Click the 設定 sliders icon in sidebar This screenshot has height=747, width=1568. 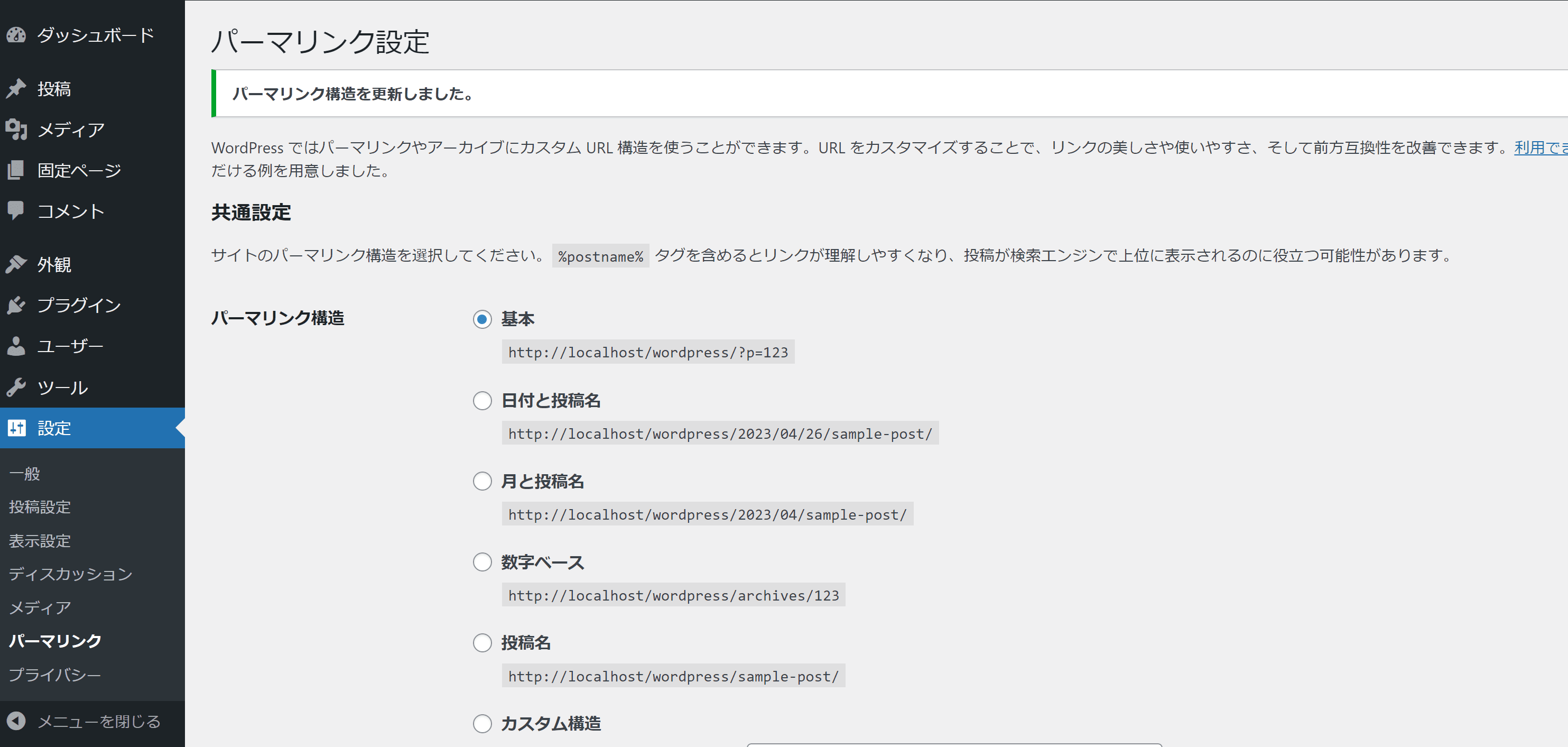click(x=16, y=428)
